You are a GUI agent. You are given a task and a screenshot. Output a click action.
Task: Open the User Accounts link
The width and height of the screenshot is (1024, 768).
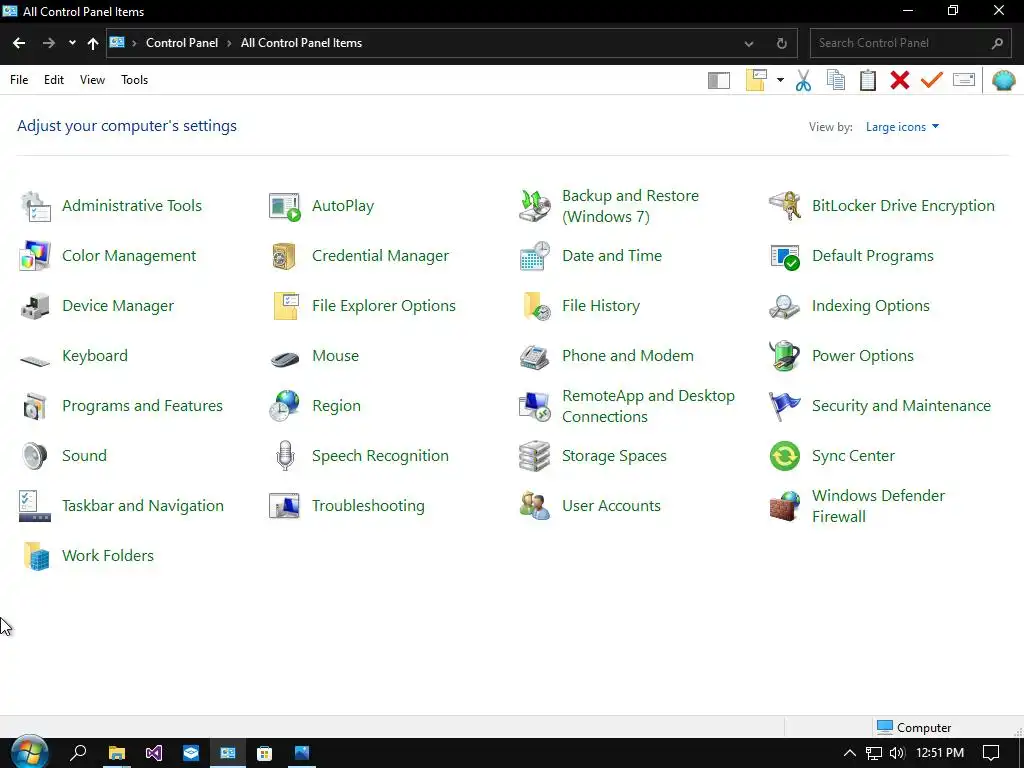point(611,506)
